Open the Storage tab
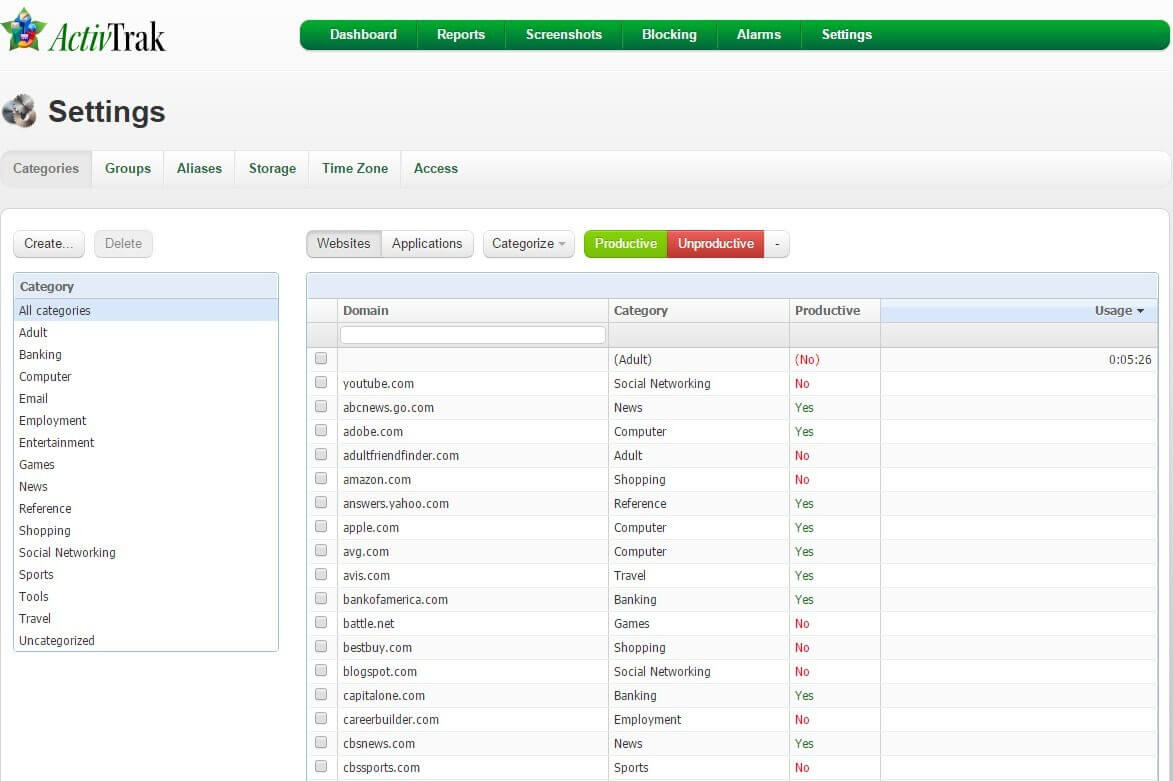The image size is (1173, 781). 272,168
